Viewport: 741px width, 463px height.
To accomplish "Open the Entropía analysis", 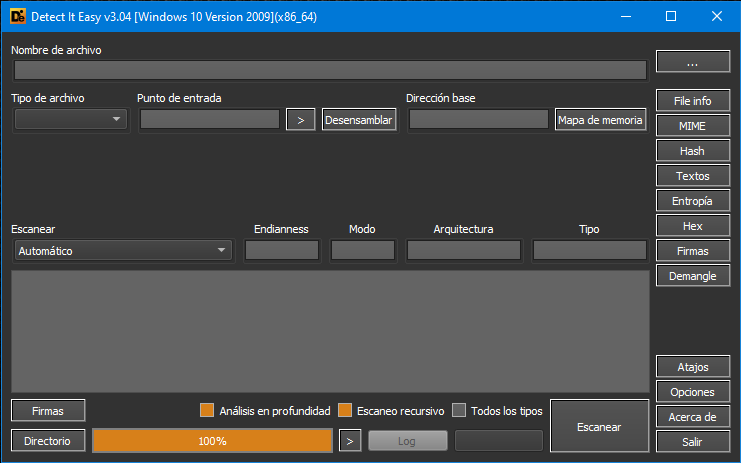I will point(693,201).
